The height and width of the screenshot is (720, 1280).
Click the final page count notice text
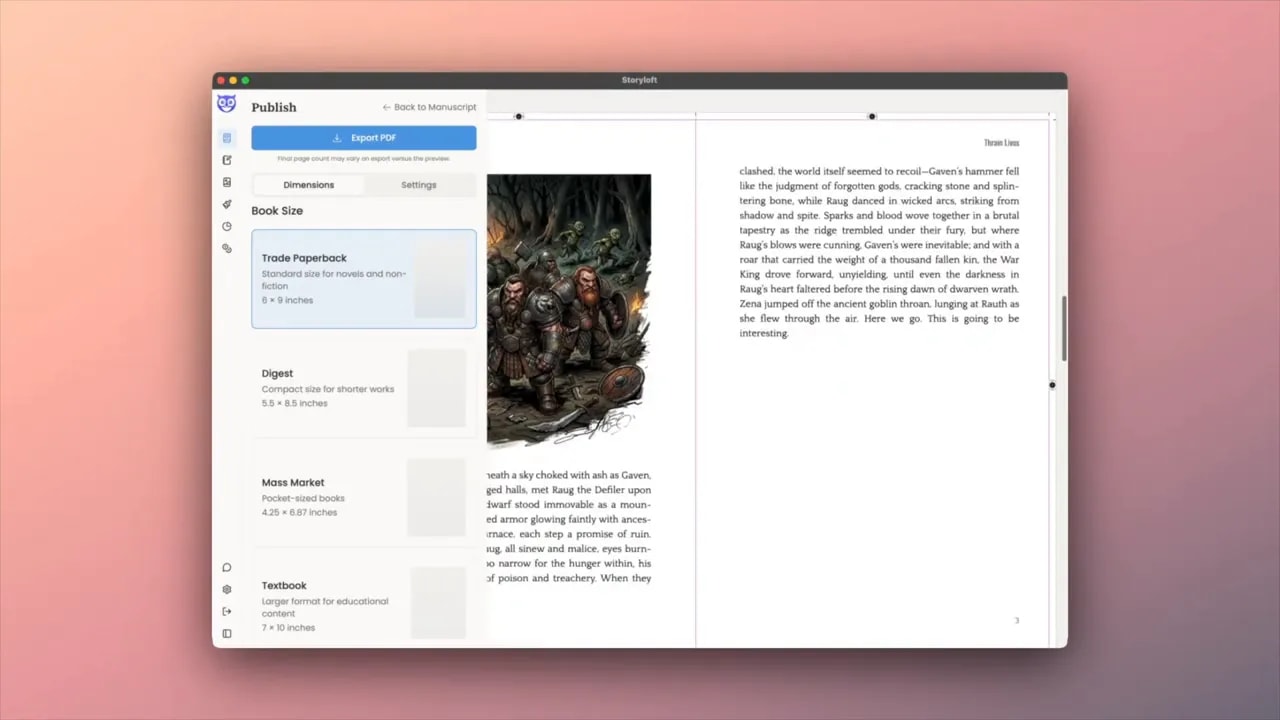(364, 158)
